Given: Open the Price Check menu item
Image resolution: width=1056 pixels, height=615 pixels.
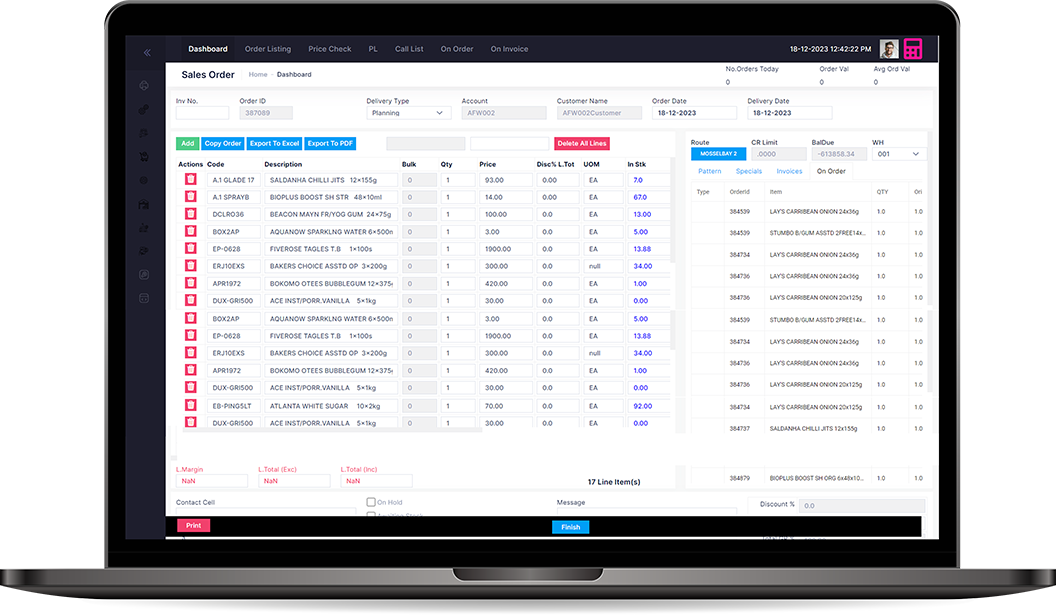Looking at the screenshot, I should tap(329, 49).
